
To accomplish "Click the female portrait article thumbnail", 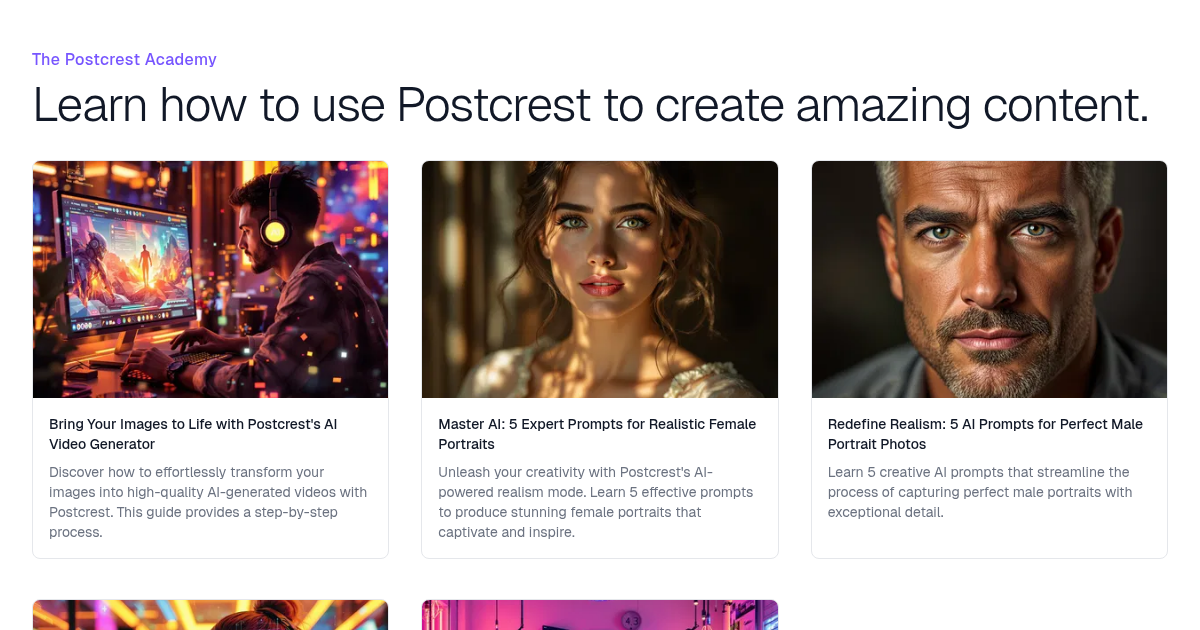I will point(600,279).
